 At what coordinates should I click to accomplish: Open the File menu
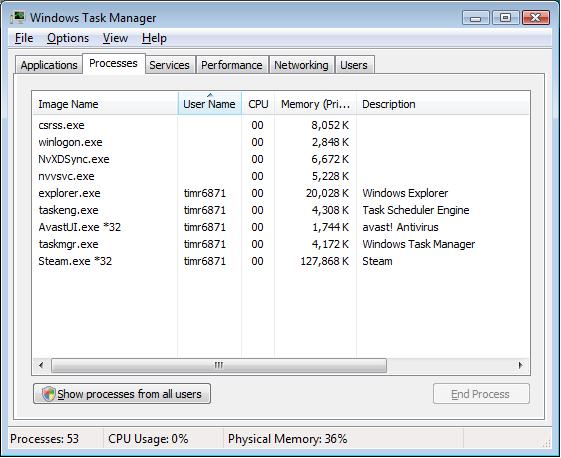24,38
